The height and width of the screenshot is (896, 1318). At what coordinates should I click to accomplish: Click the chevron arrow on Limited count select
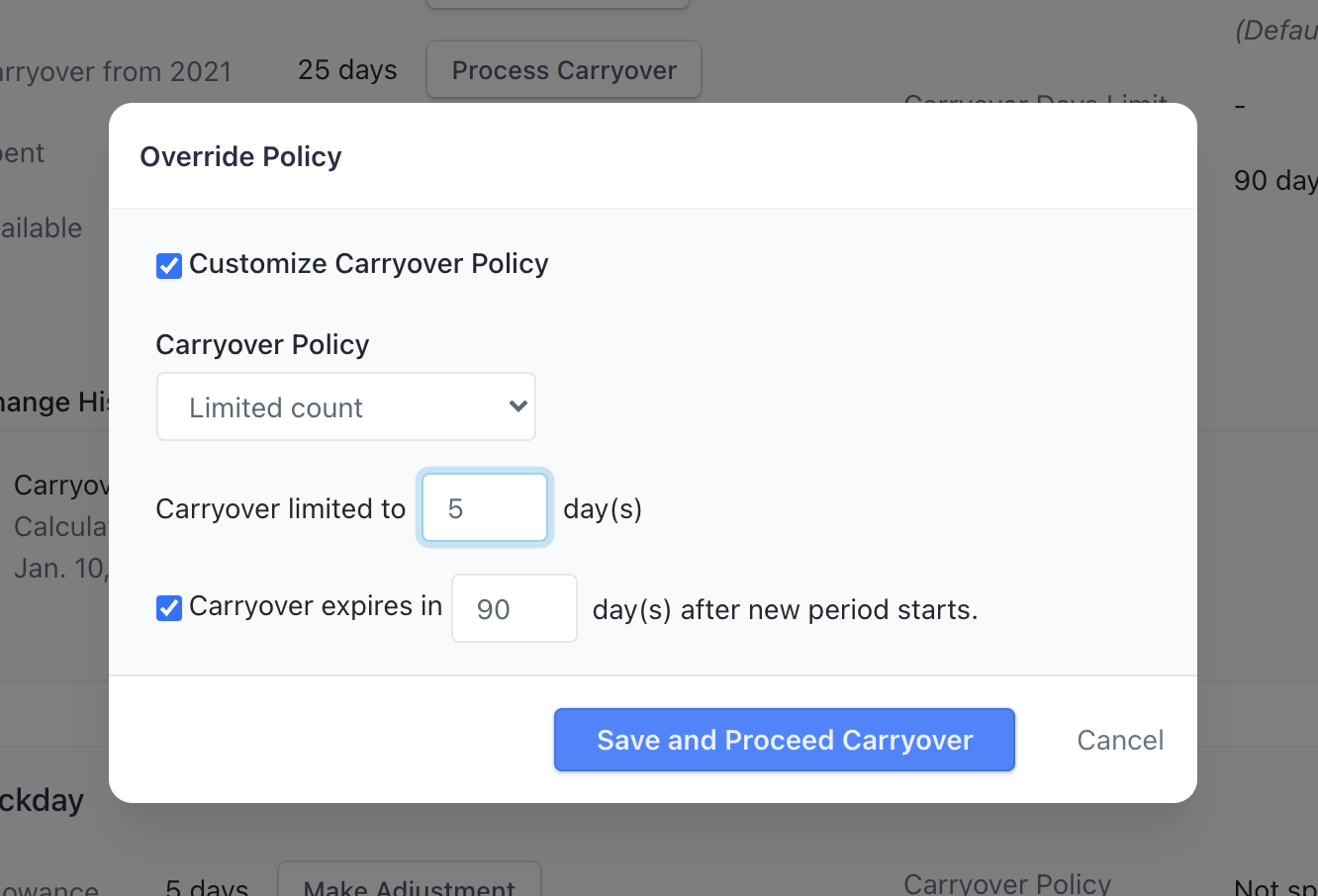[518, 406]
